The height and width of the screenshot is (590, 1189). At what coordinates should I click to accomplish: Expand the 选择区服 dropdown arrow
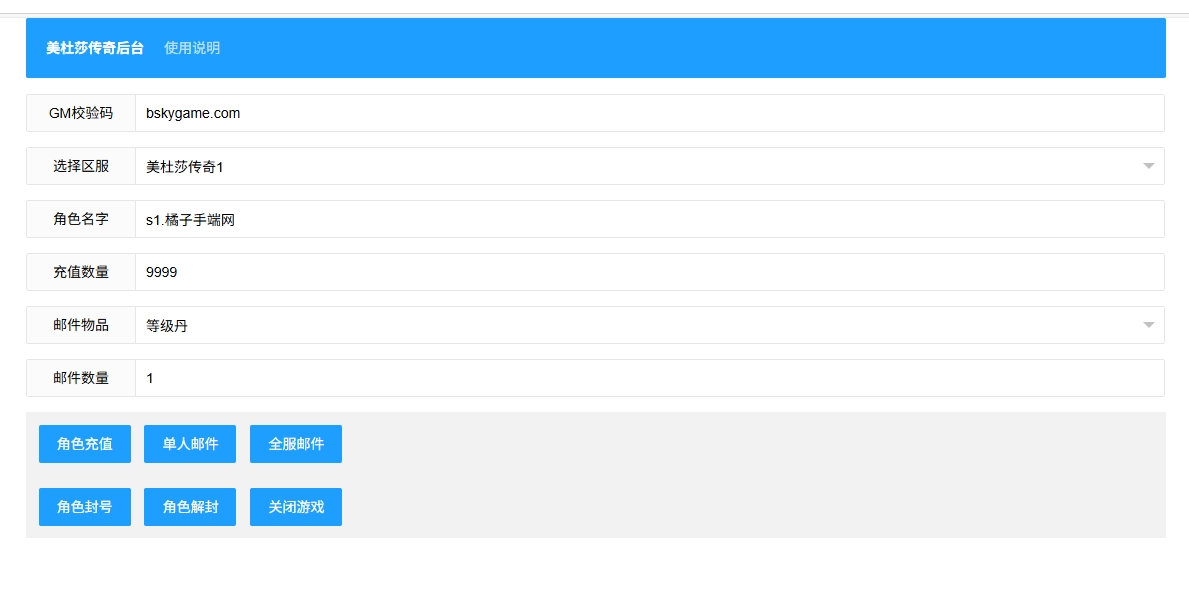point(1149,166)
